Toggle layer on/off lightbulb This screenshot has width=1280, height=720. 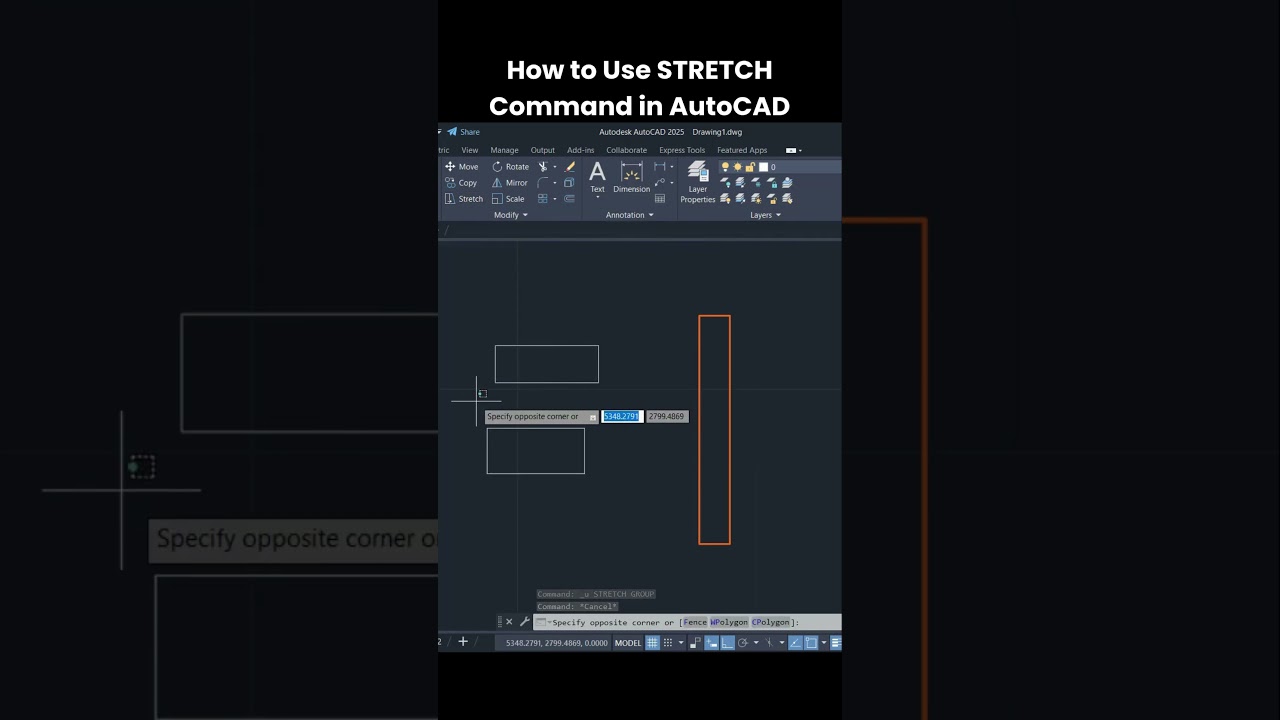point(725,167)
